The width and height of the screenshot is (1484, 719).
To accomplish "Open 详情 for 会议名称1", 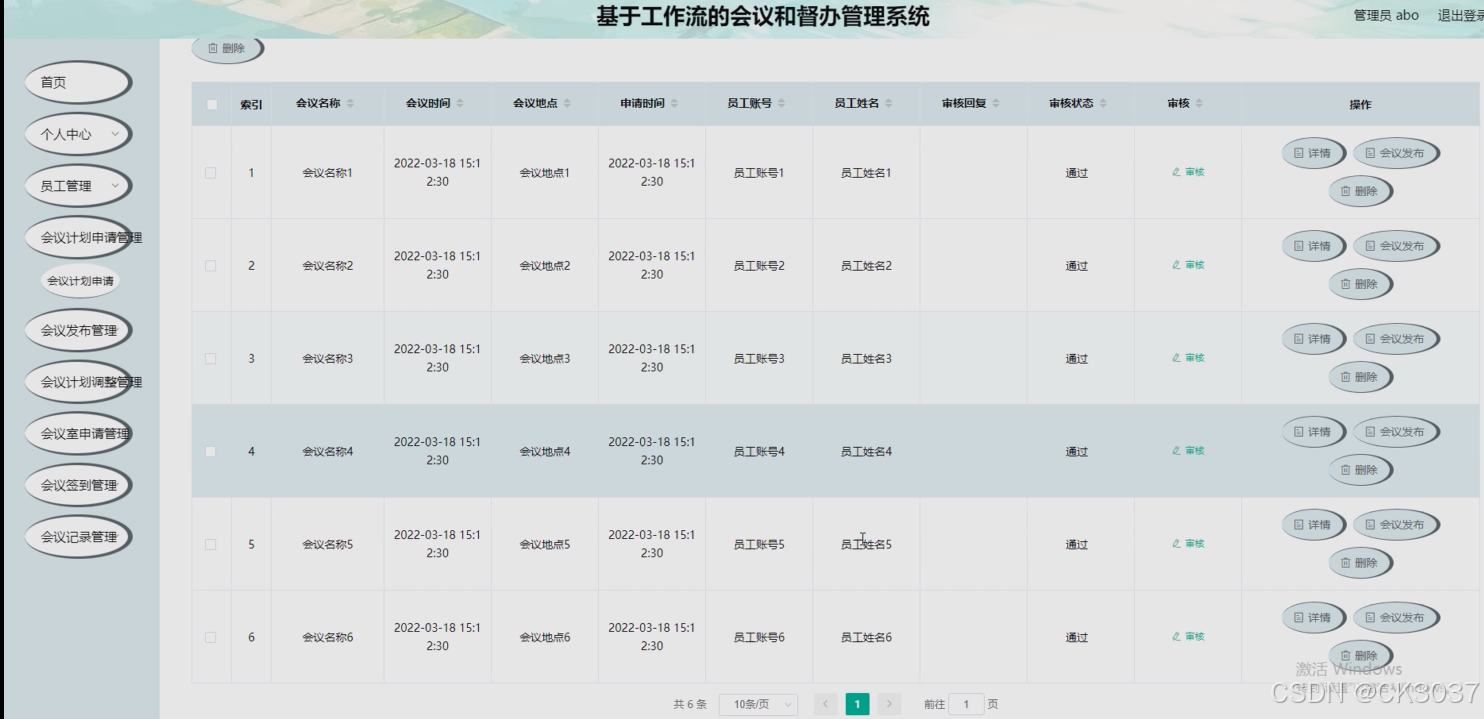I will [x=1311, y=153].
